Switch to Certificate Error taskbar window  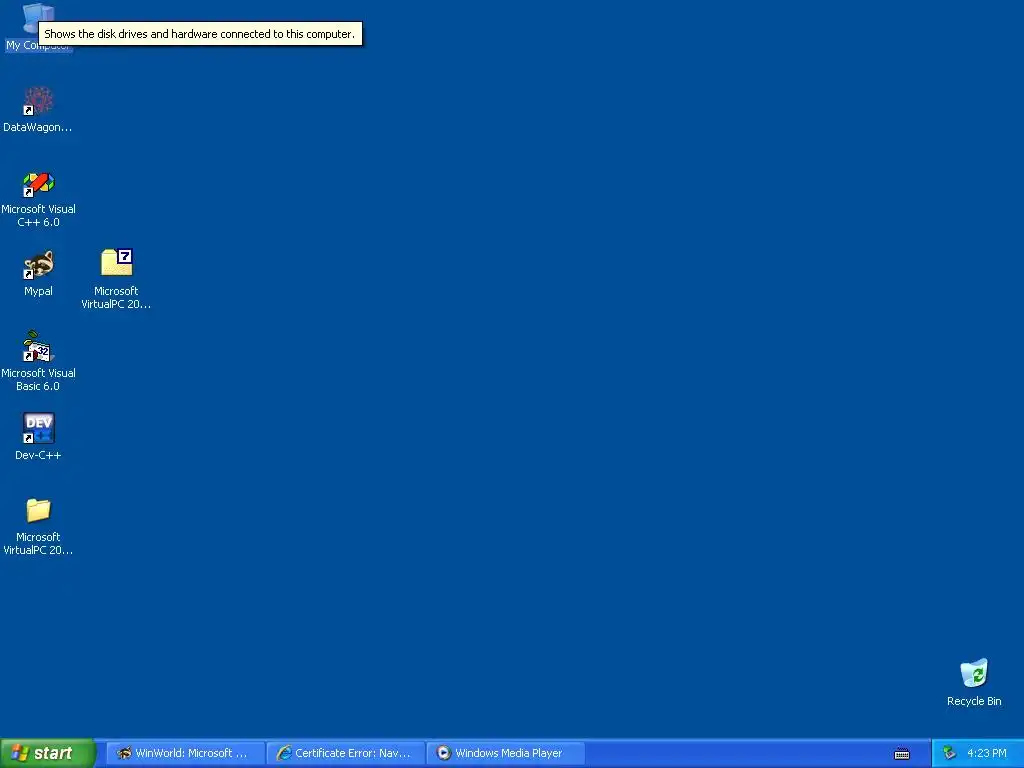345,753
